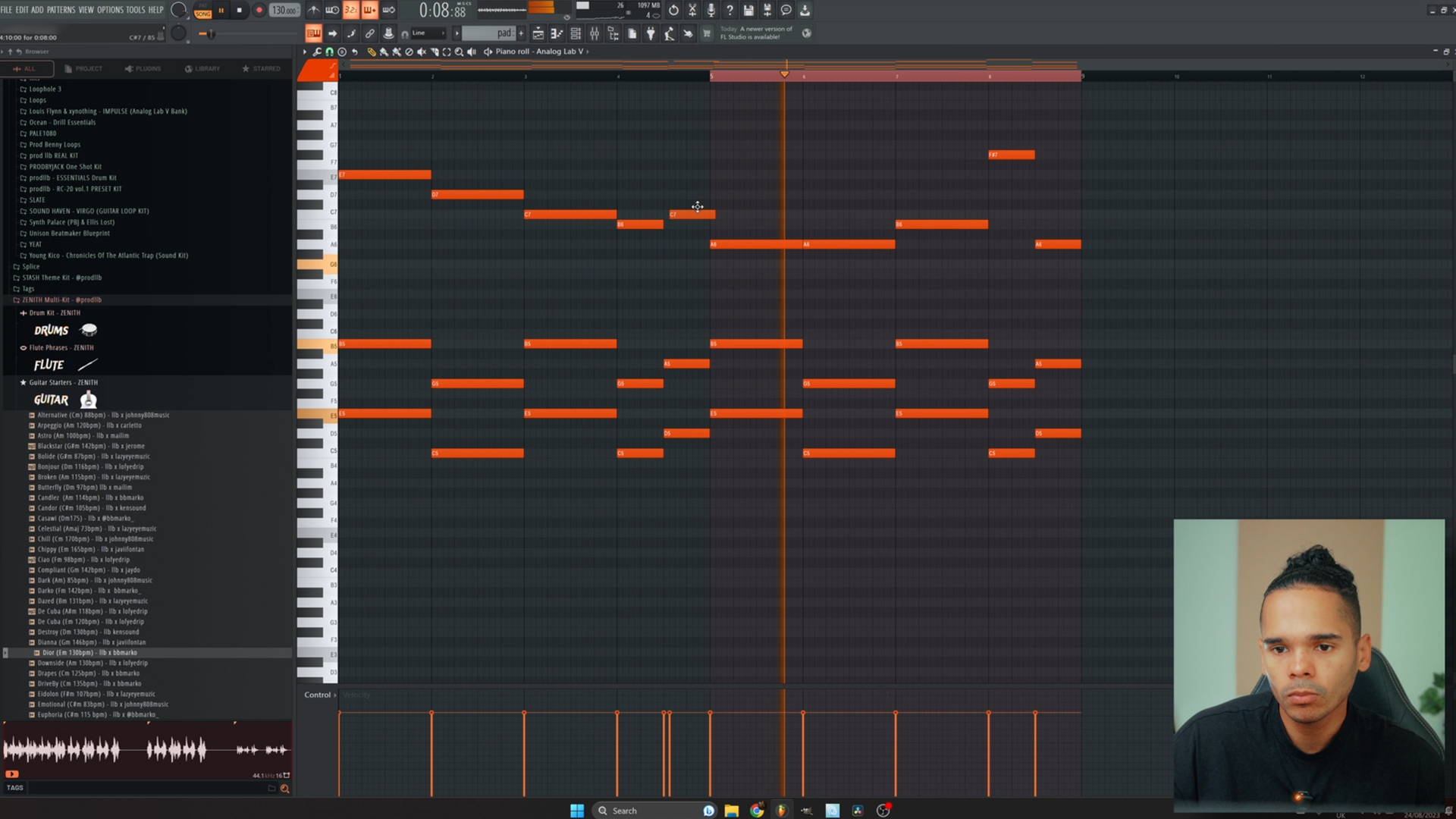Click the undo history circular arrow icon
This screenshot has width=1456, height=819.
673,10
